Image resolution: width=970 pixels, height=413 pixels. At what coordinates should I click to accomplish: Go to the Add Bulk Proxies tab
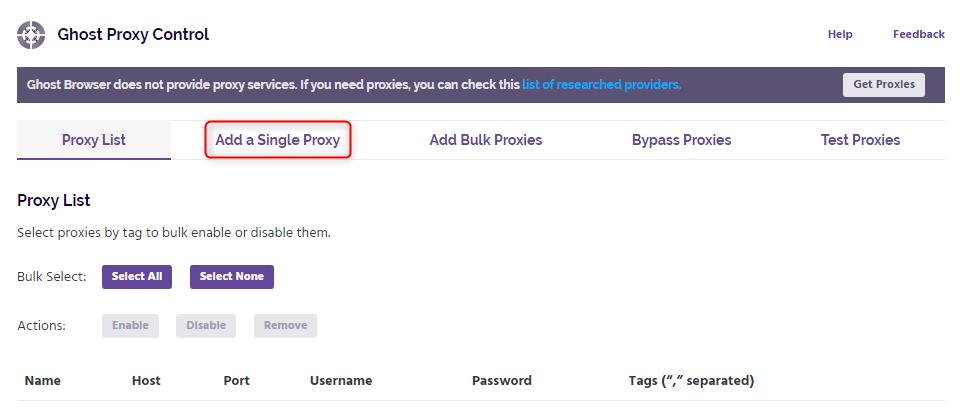point(486,140)
